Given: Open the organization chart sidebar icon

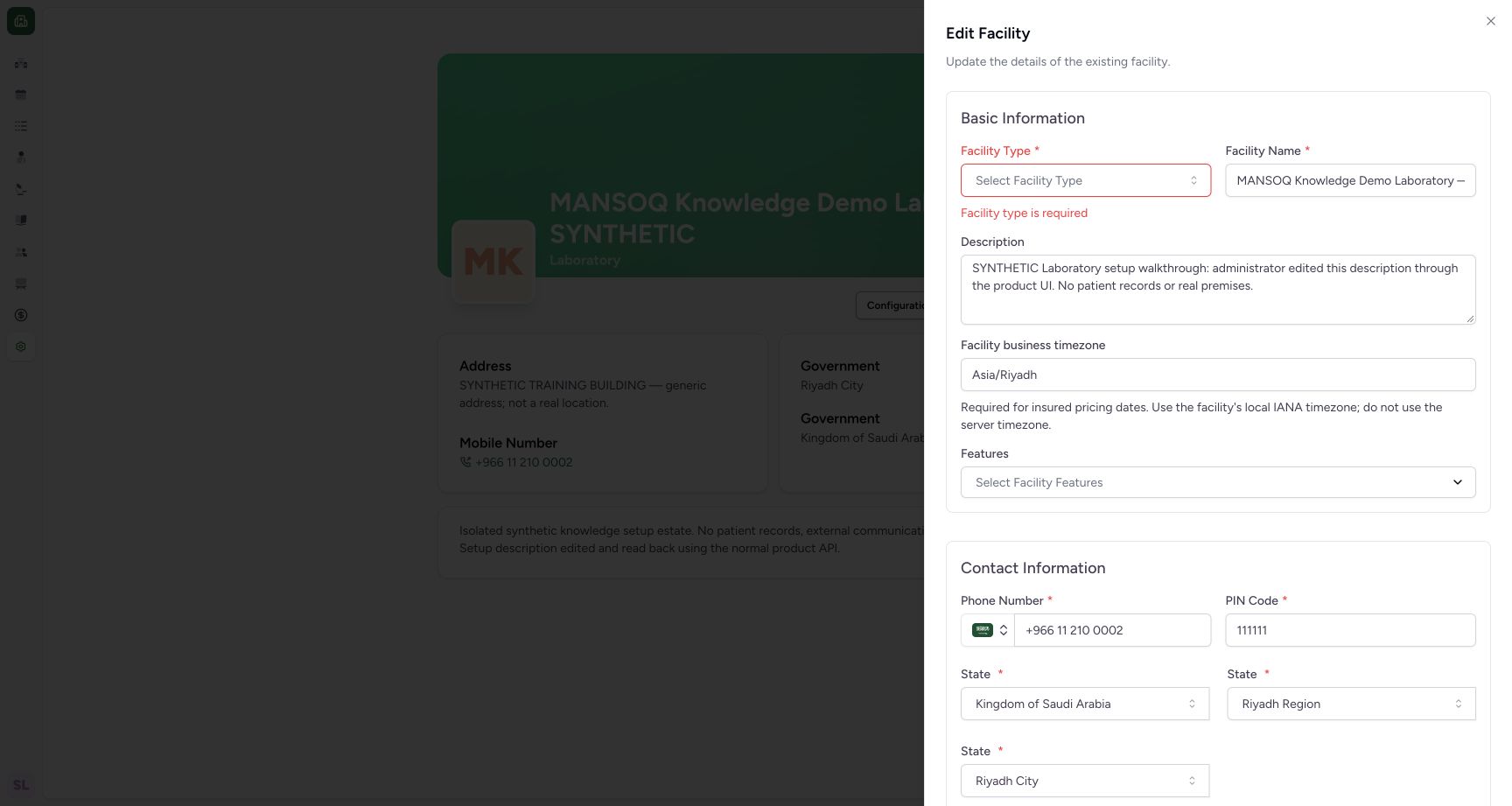Looking at the screenshot, I should click(x=21, y=63).
